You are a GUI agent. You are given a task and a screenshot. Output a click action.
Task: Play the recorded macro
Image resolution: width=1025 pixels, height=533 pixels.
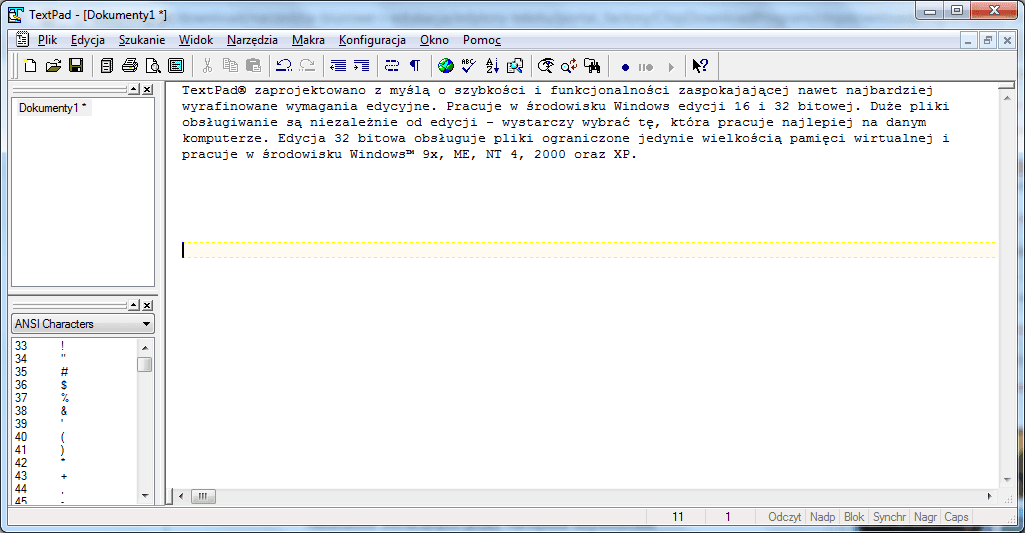671,67
